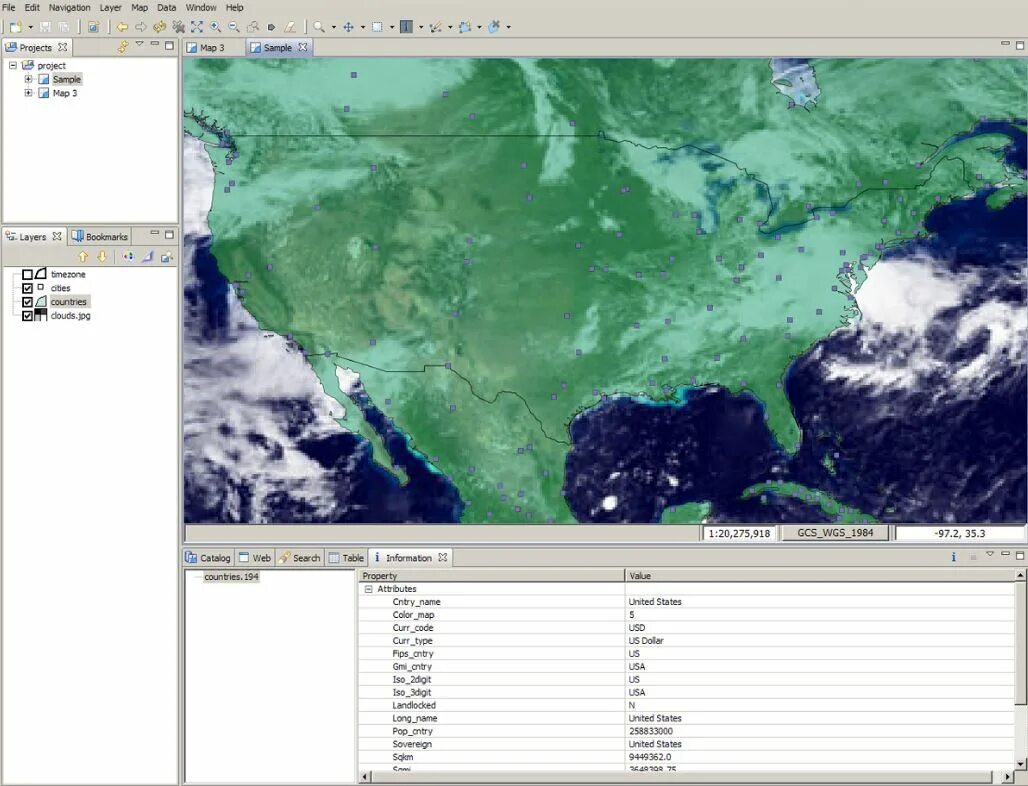Viewport: 1028px width, 786px height.
Task: Click the Zoom to Extent icon
Action: coord(197,27)
